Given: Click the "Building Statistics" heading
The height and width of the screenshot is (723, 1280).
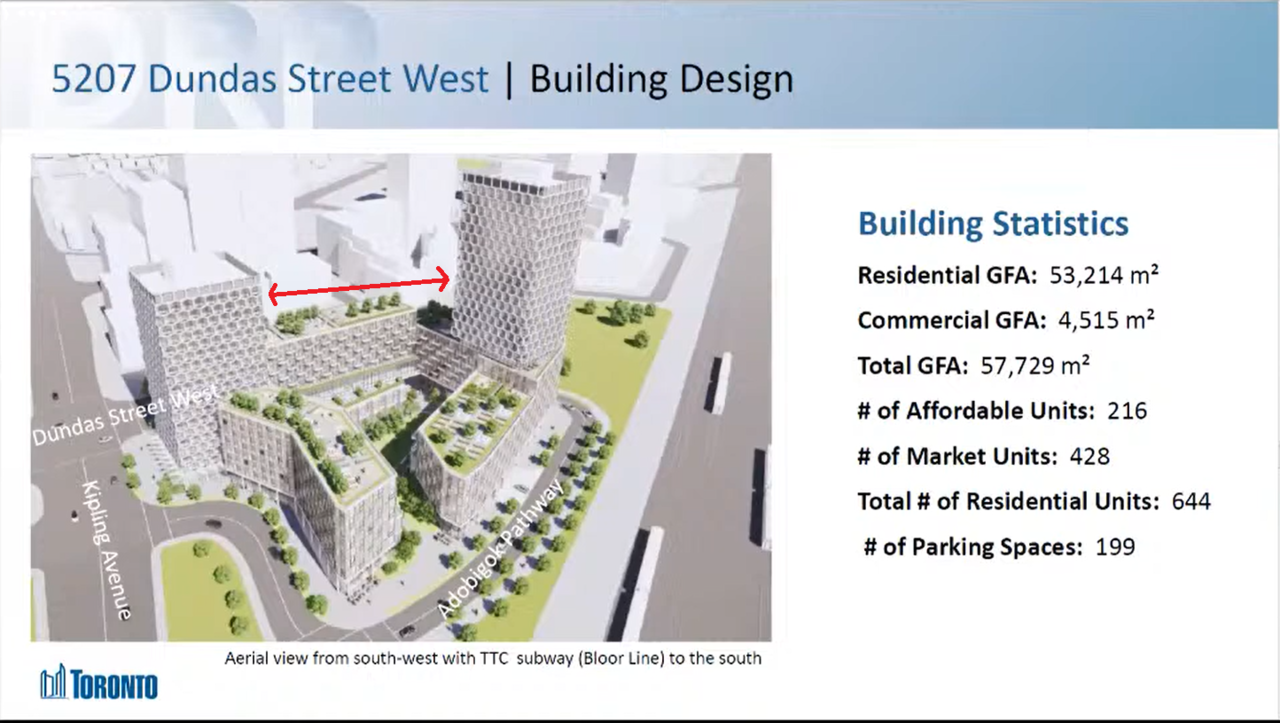Looking at the screenshot, I should pos(993,223).
